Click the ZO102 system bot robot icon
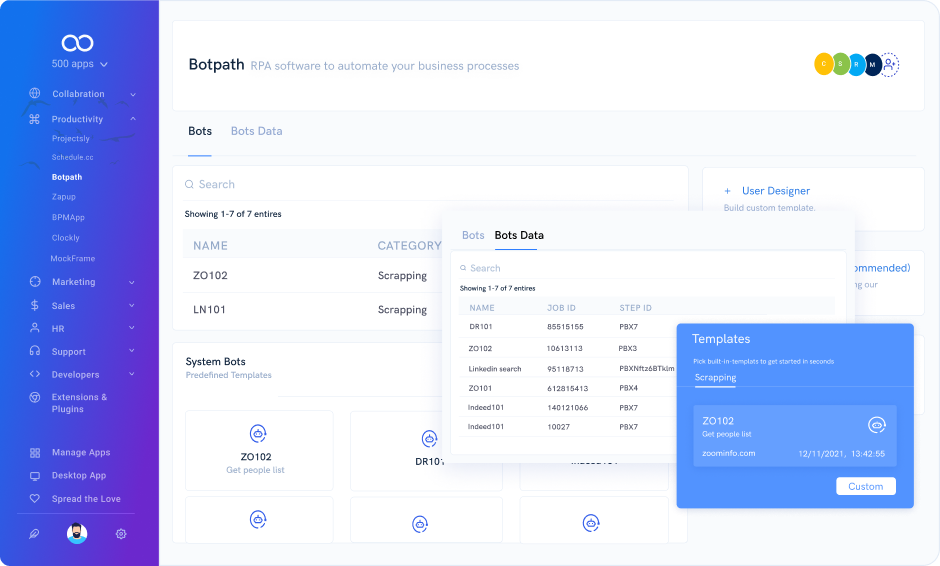The width and height of the screenshot is (940, 566). [x=259, y=433]
